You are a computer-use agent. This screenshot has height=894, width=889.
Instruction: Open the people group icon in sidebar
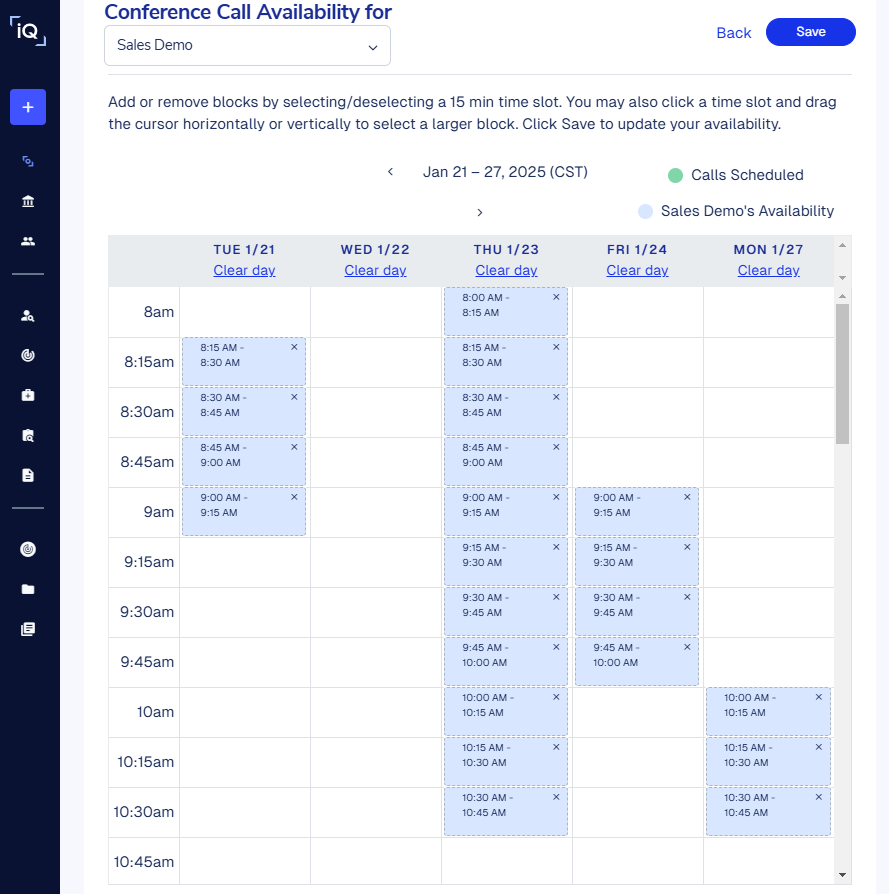pos(28,241)
